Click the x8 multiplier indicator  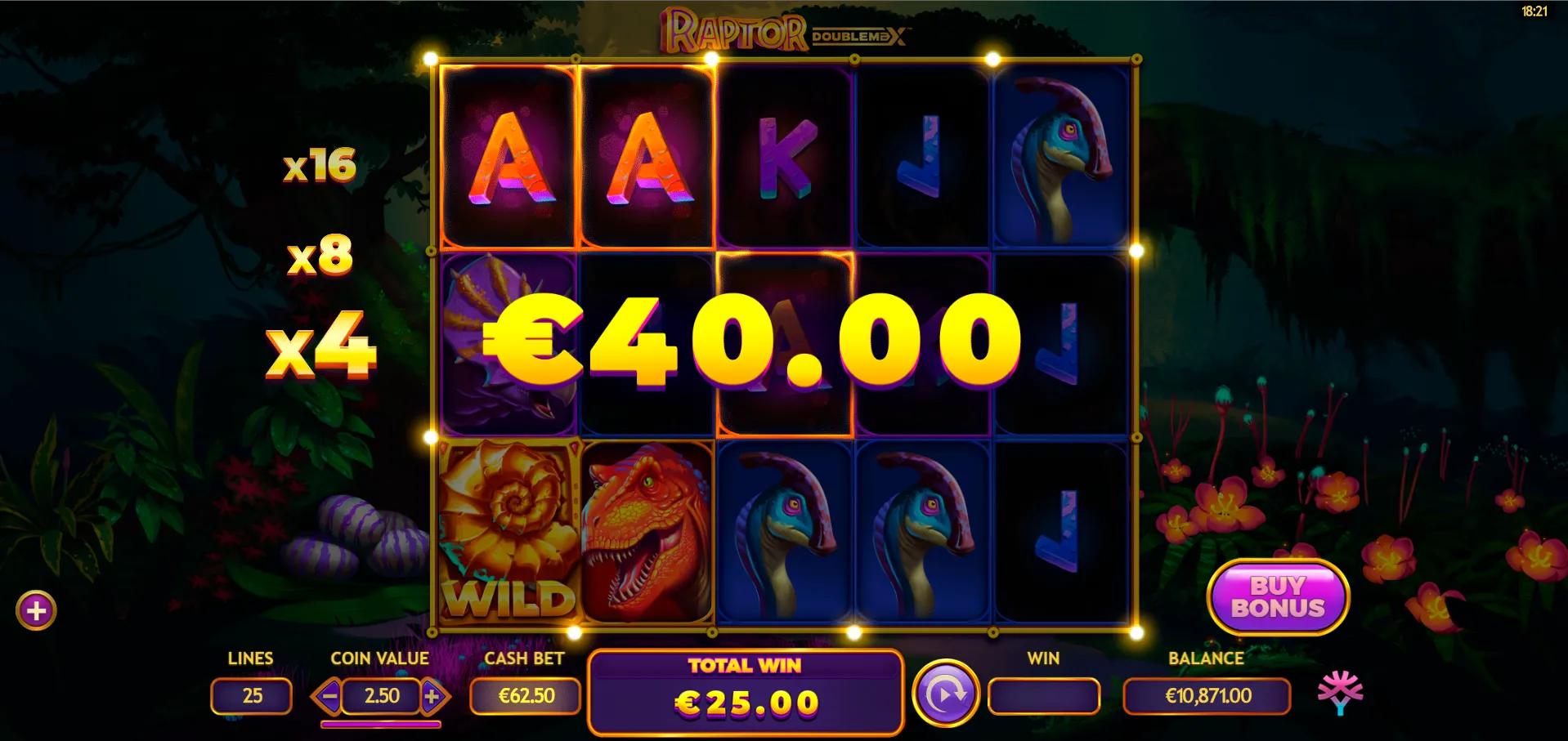click(x=320, y=254)
